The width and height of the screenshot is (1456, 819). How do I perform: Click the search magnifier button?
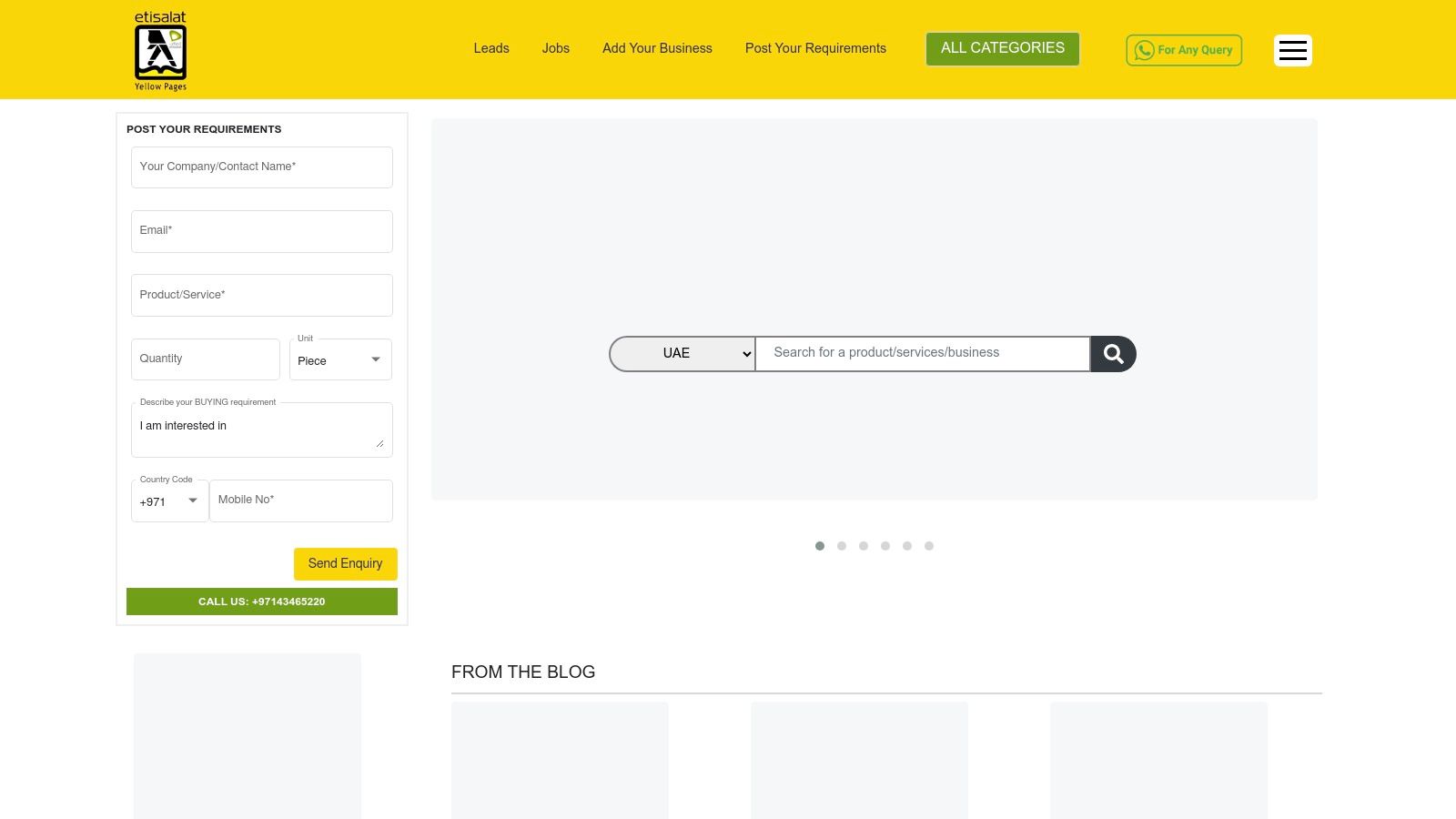[x=1112, y=353]
